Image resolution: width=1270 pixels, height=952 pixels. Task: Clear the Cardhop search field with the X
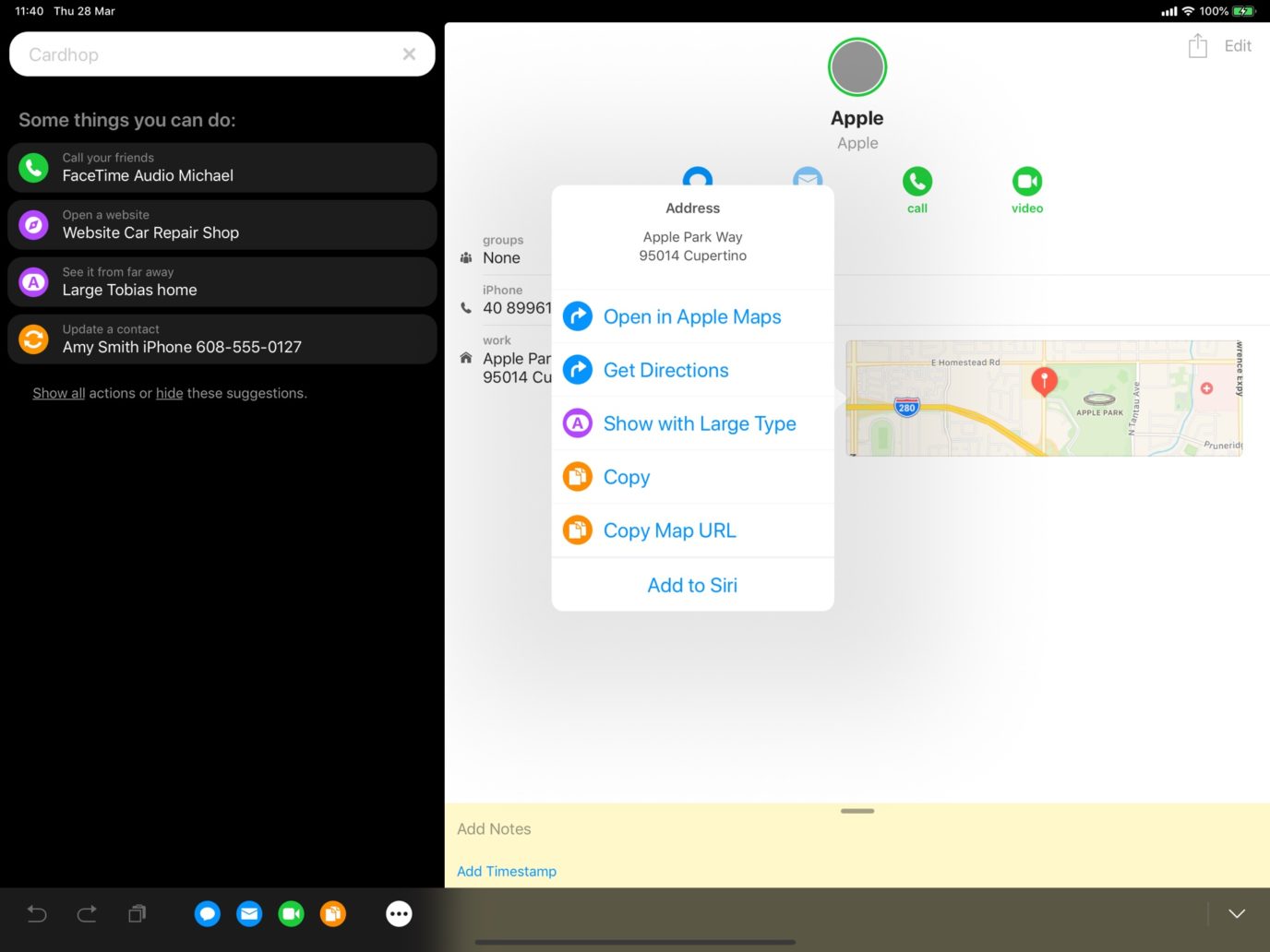[x=408, y=54]
